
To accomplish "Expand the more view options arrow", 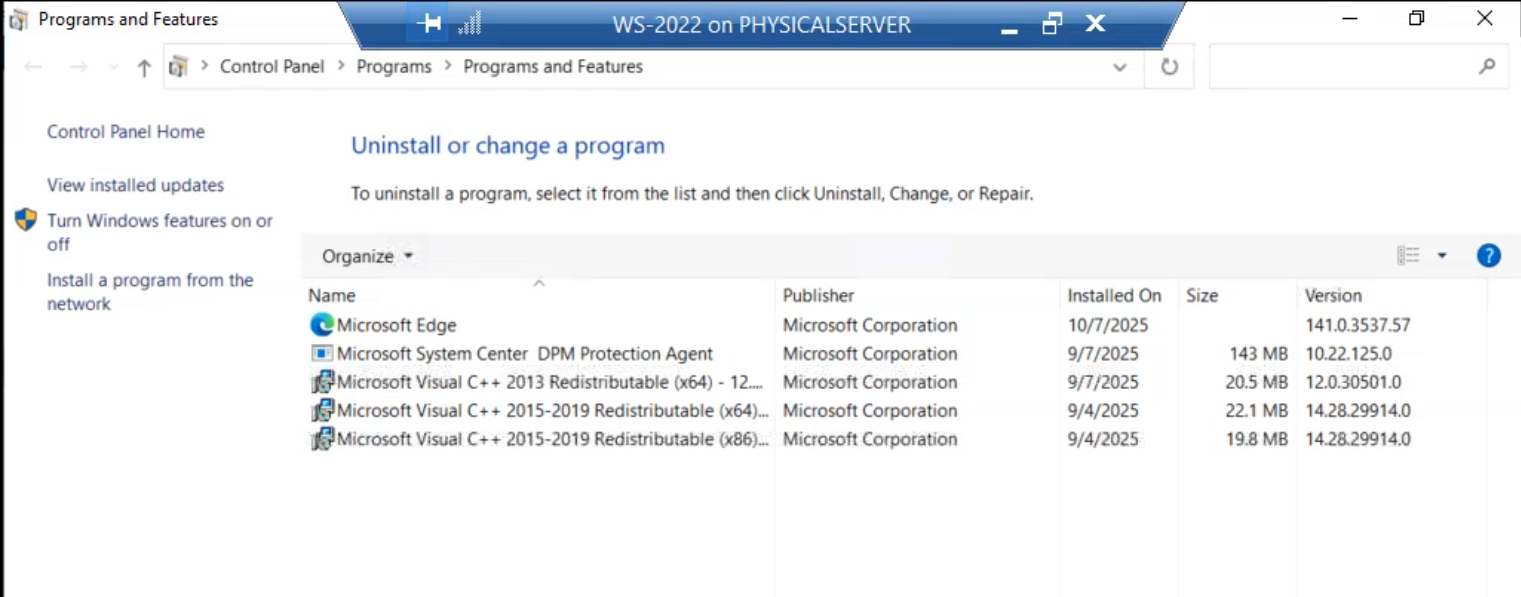I will (1442, 256).
